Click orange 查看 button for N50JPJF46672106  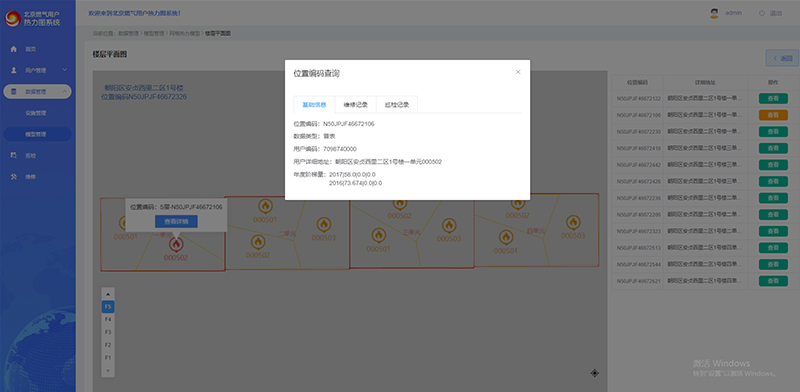(x=773, y=115)
